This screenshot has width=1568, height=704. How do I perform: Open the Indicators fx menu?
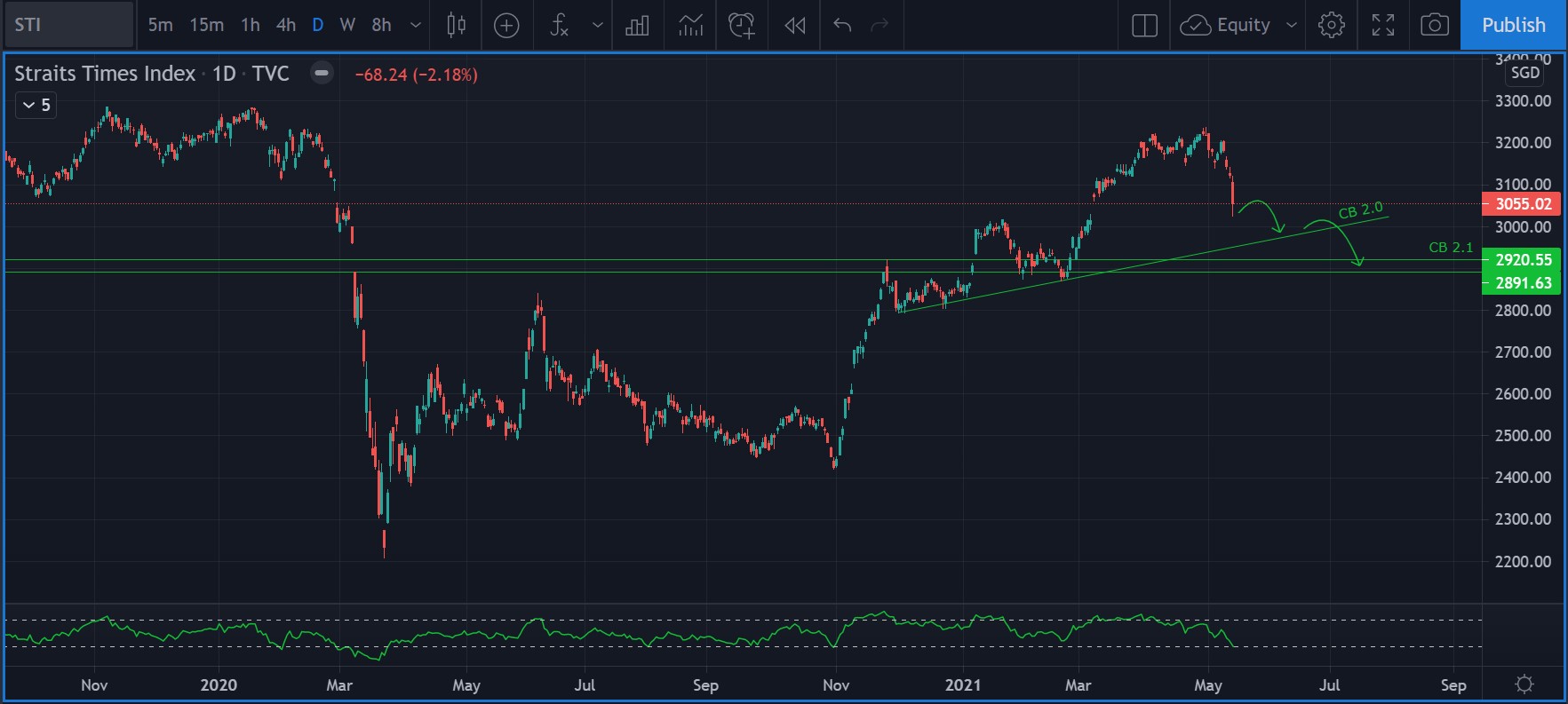[x=559, y=25]
